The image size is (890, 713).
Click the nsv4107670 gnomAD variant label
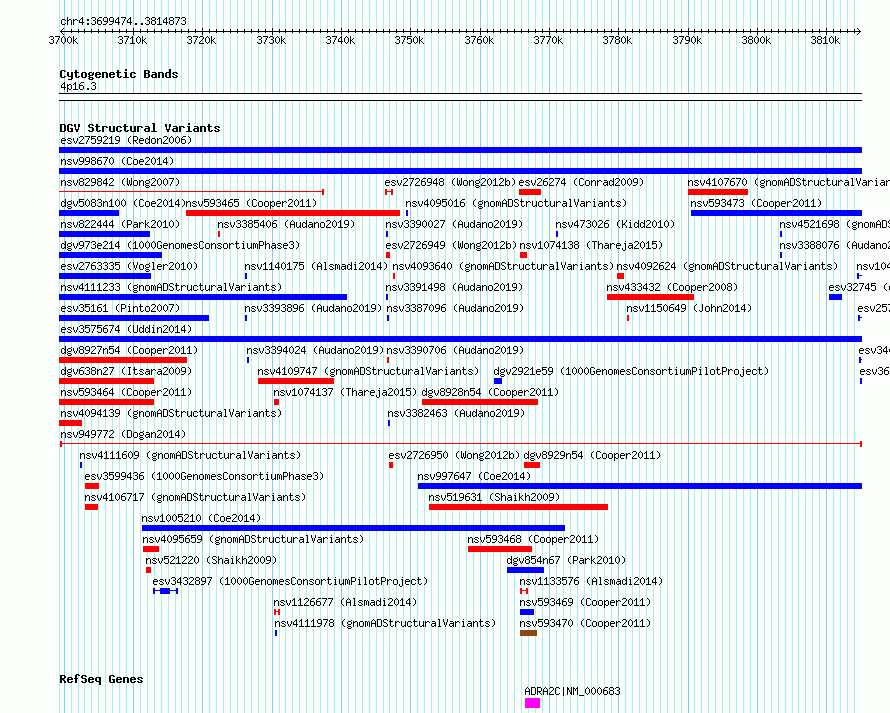(788, 182)
